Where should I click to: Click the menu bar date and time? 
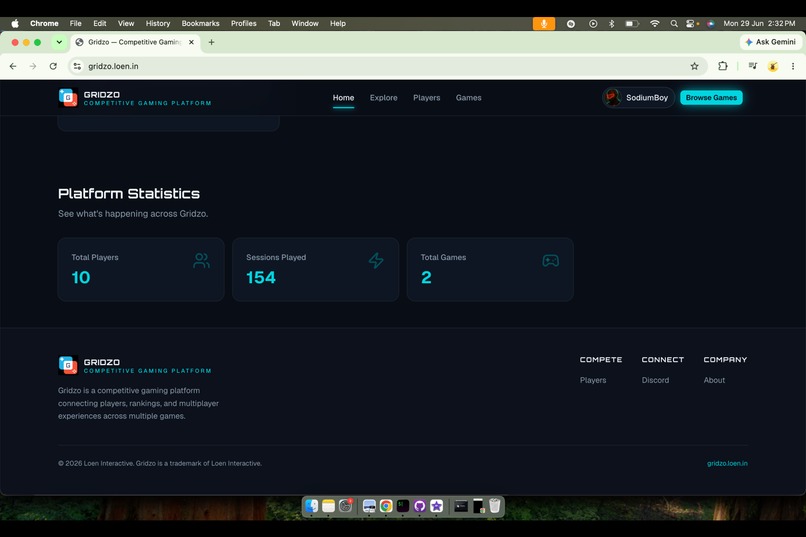coord(759,24)
